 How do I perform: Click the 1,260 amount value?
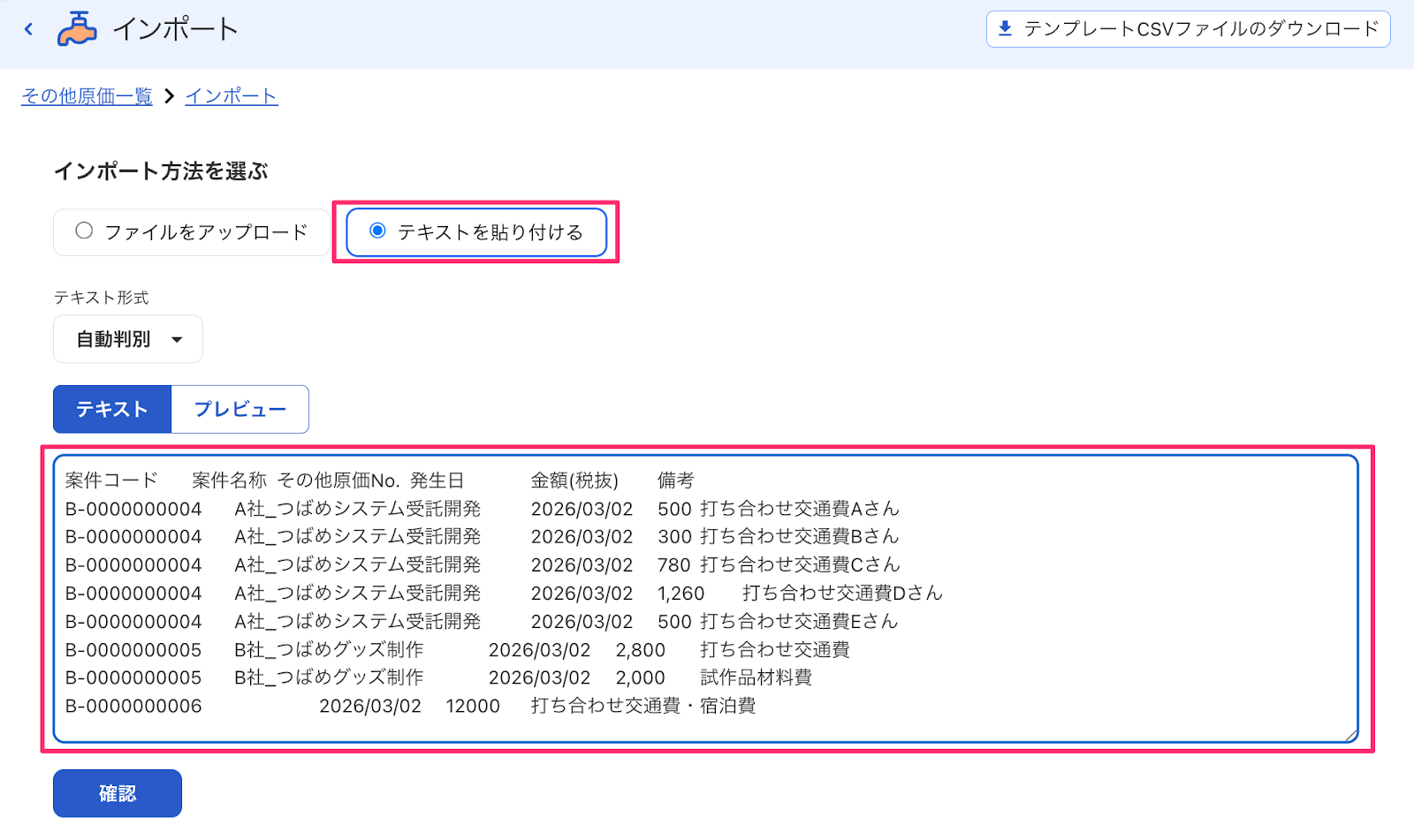tap(681, 594)
